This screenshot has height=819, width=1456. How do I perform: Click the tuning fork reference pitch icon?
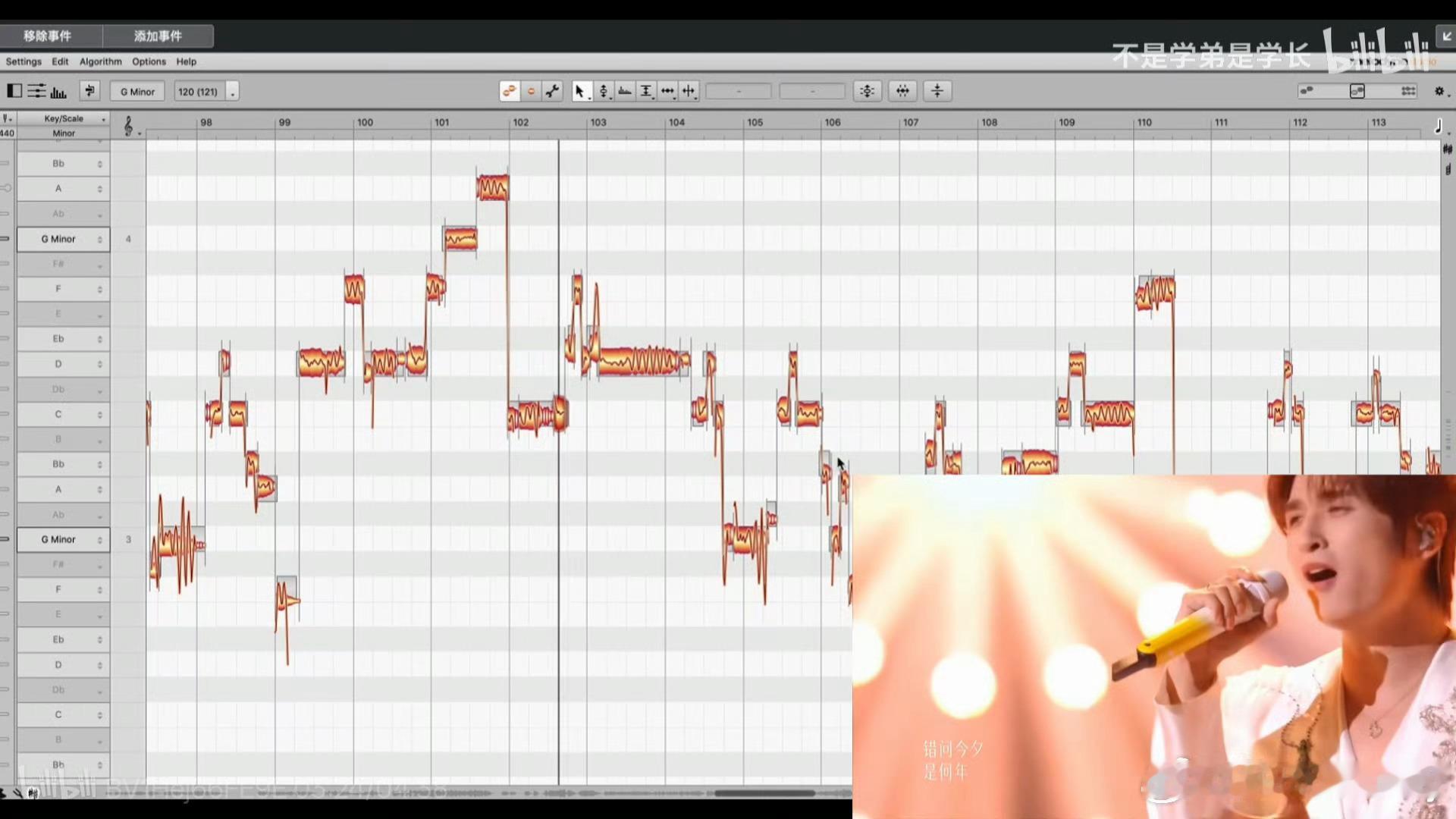(x=7, y=118)
